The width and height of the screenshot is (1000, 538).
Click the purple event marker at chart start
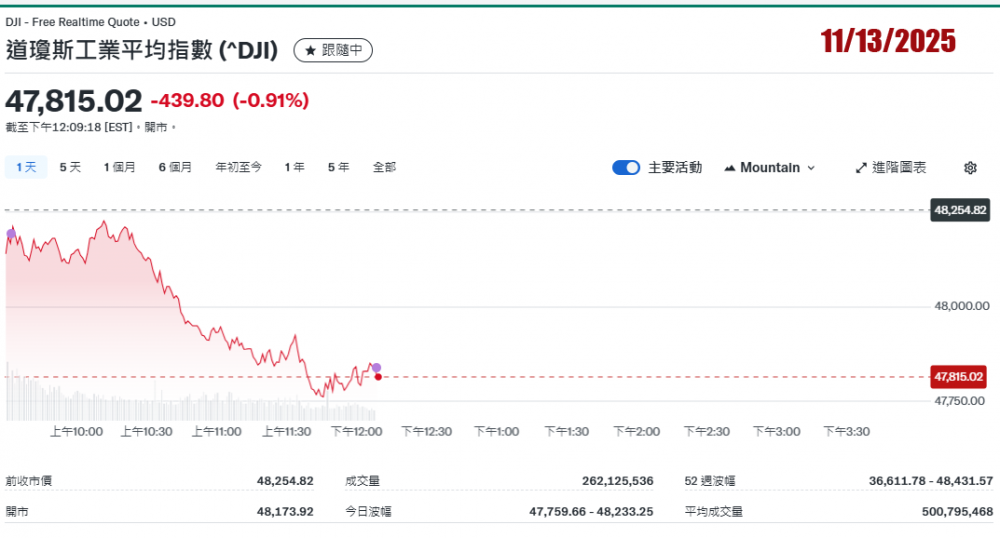point(11,233)
